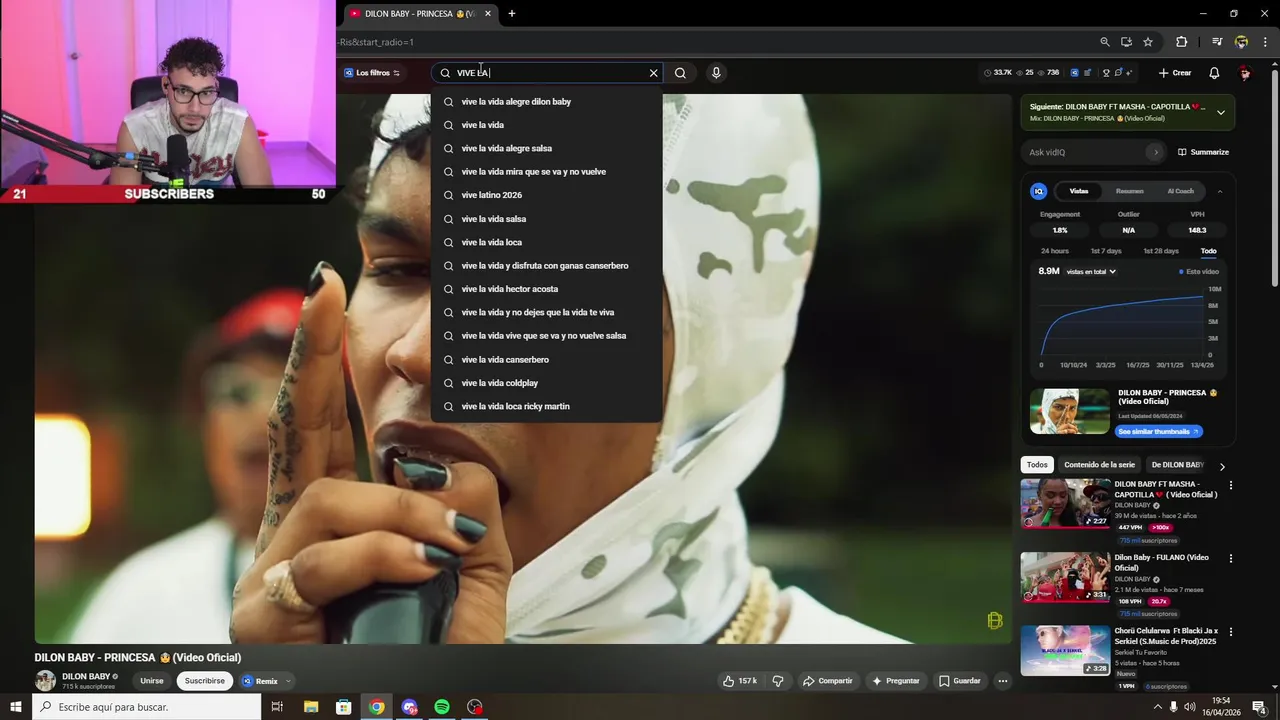Select the 24 hours range

pos(1054,251)
